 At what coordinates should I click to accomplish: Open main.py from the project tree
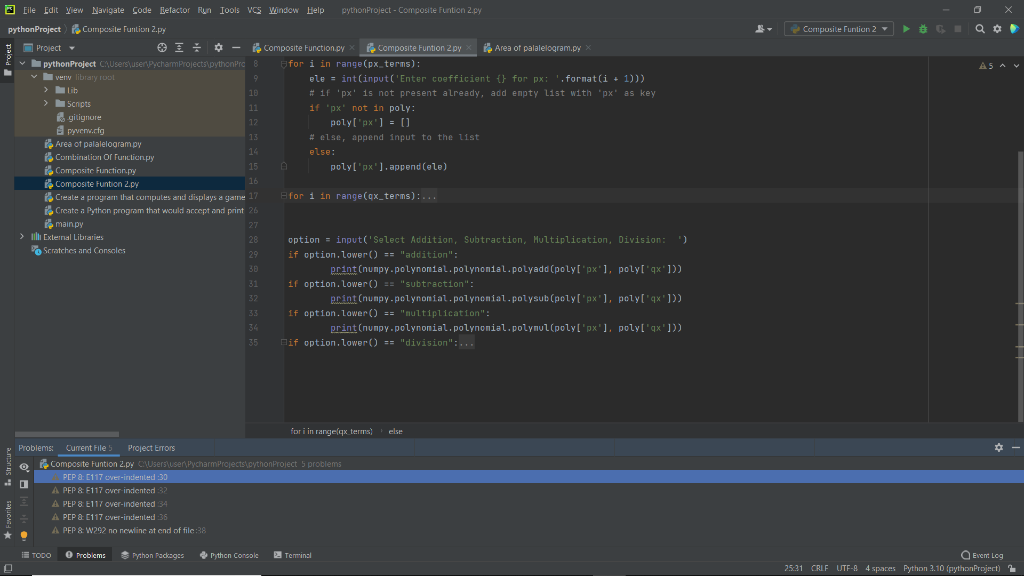68,224
